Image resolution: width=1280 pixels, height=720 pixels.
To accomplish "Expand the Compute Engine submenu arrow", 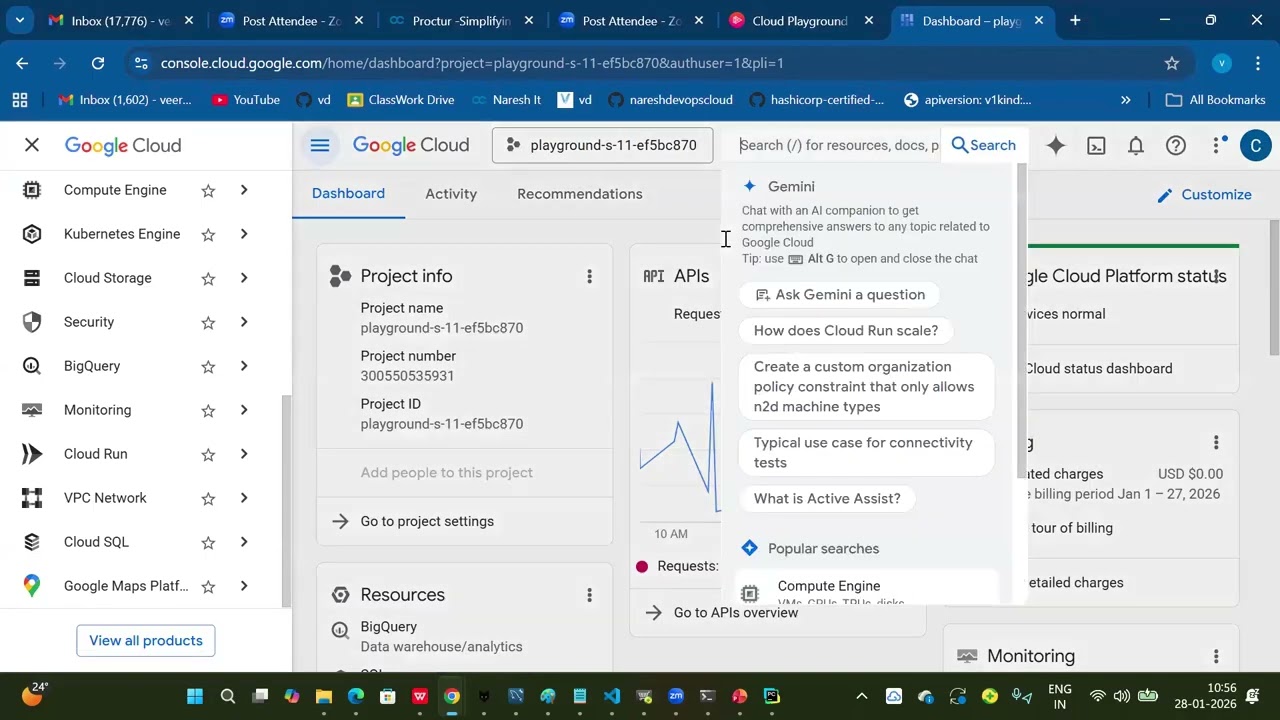I will [x=243, y=190].
